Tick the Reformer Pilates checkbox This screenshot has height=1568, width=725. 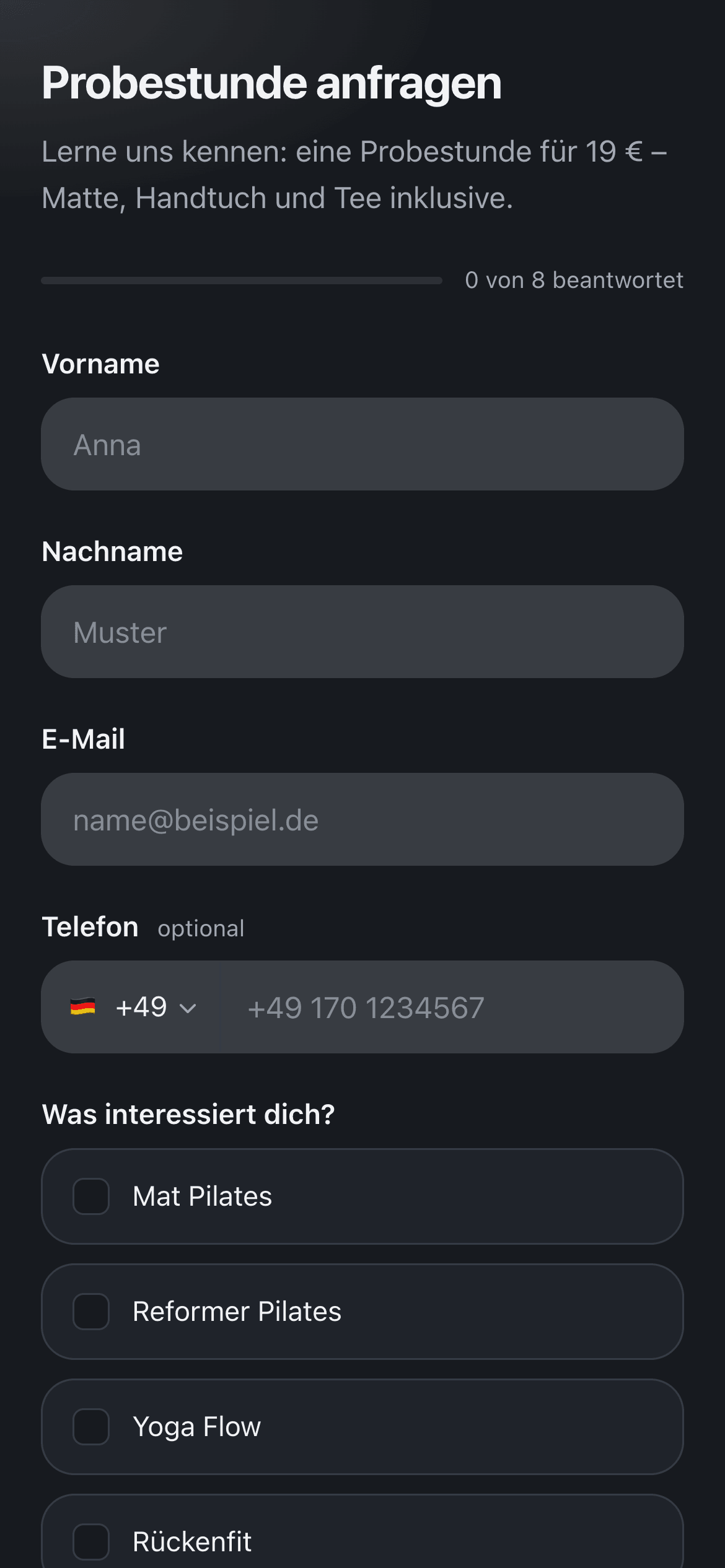(91, 1312)
